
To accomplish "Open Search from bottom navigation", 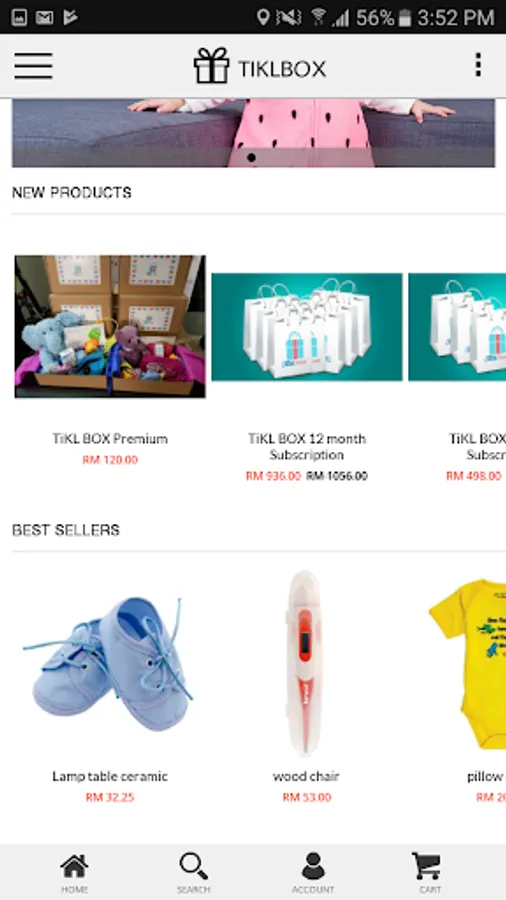I will tap(193, 872).
